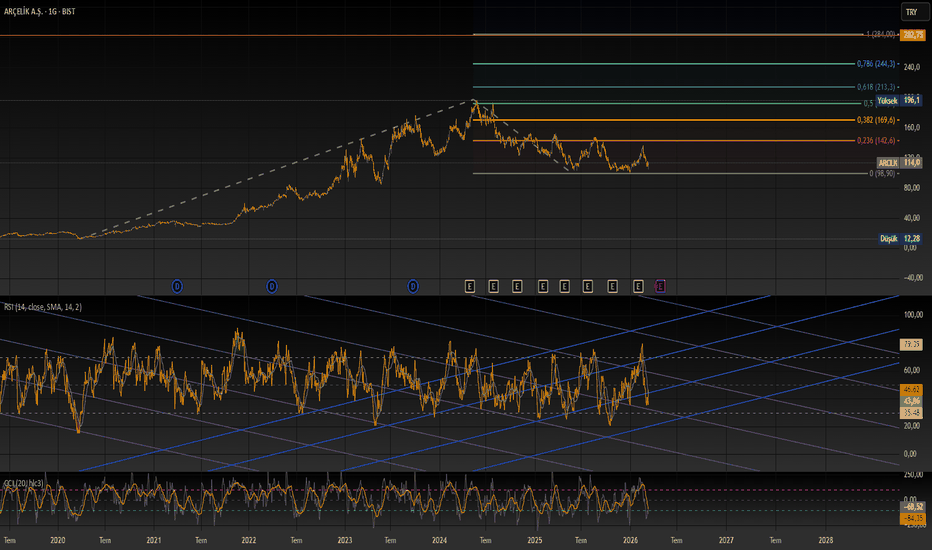
Task: Click the dividend marker near early 2022
Action: click(x=271, y=286)
